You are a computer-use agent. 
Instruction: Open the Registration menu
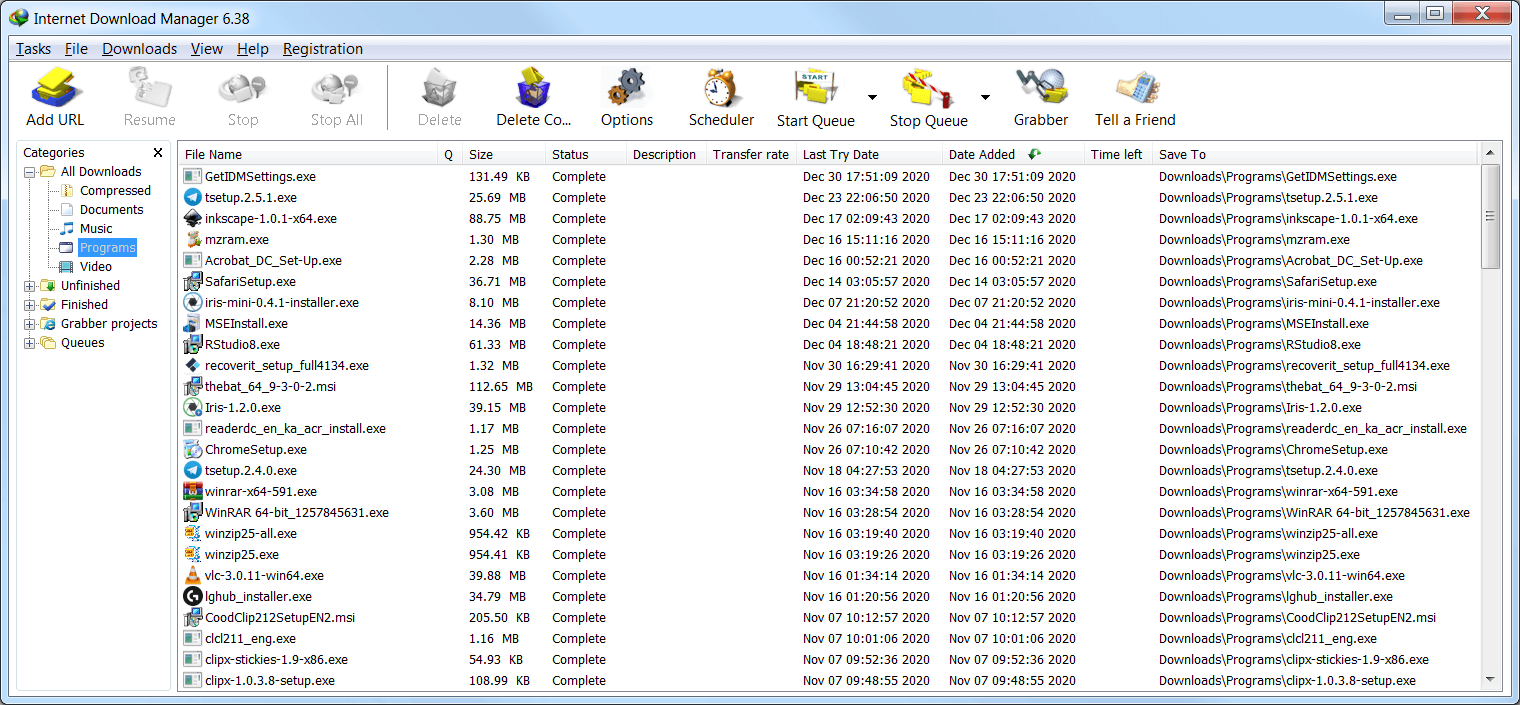tap(324, 48)
